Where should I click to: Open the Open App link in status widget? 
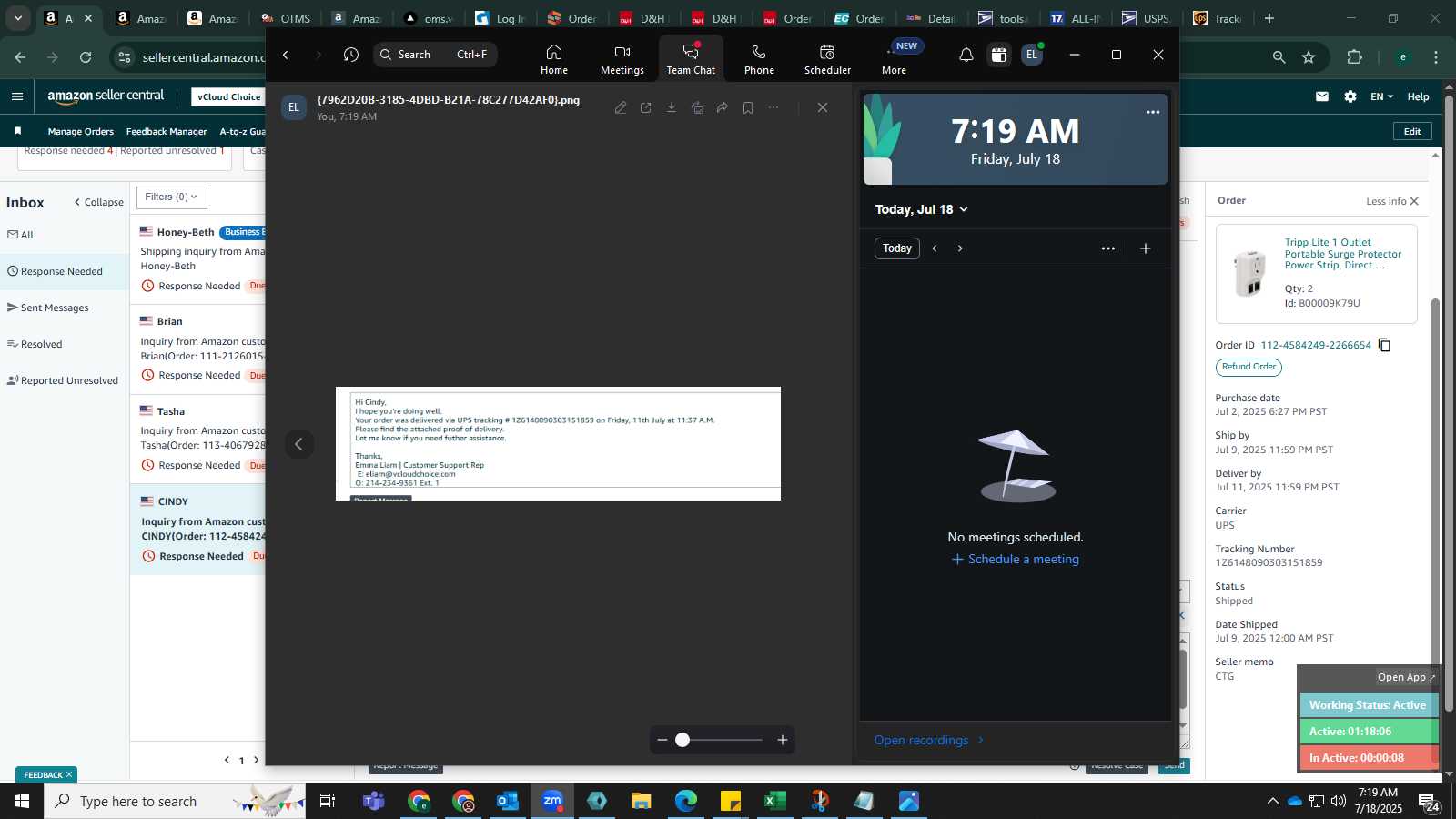1406,677
